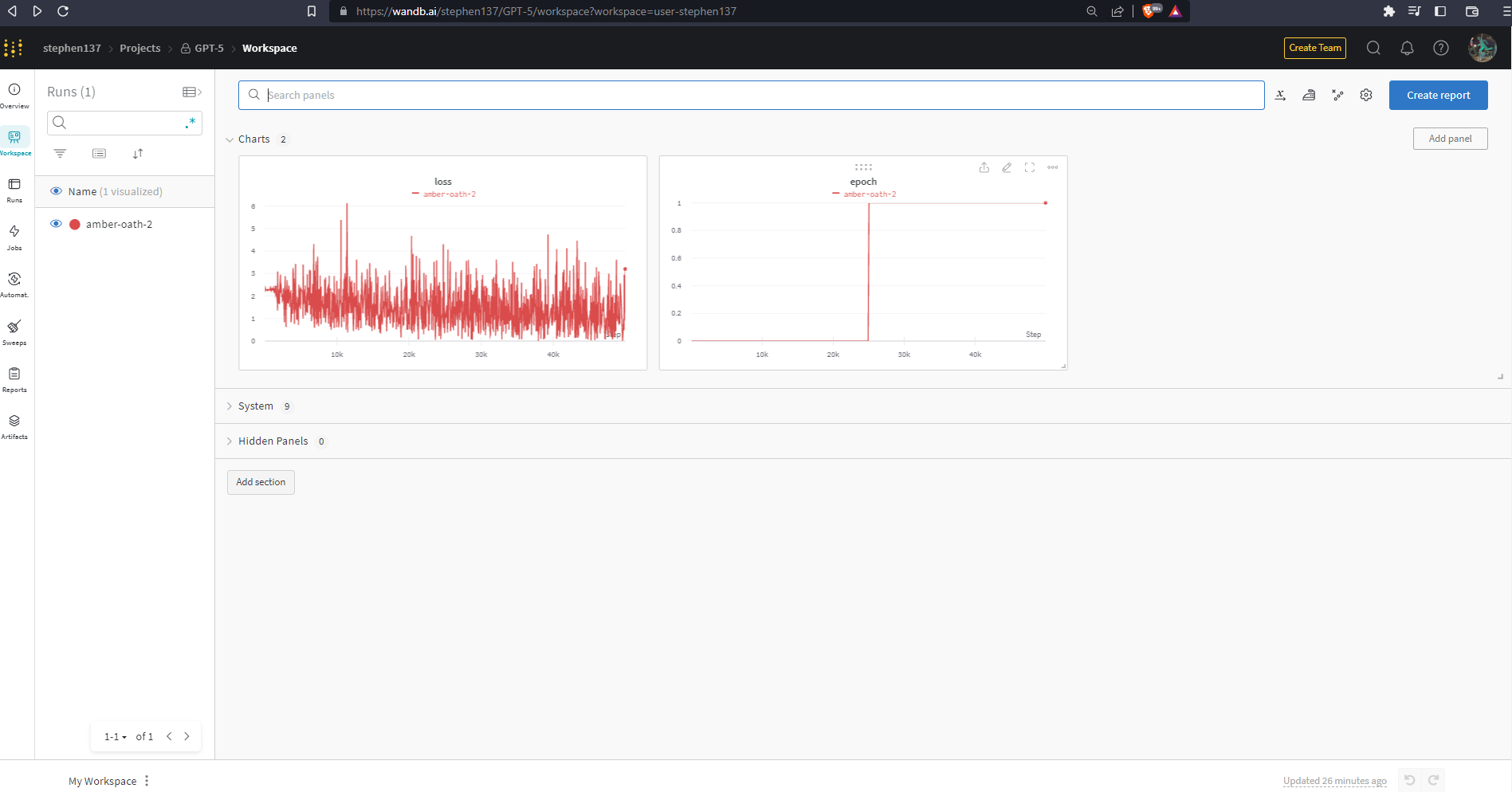The width and height of the screenshot is (1512, 792).
Task: Open the Sweeps sidebar tab
Action: click(x=14, y=332)
